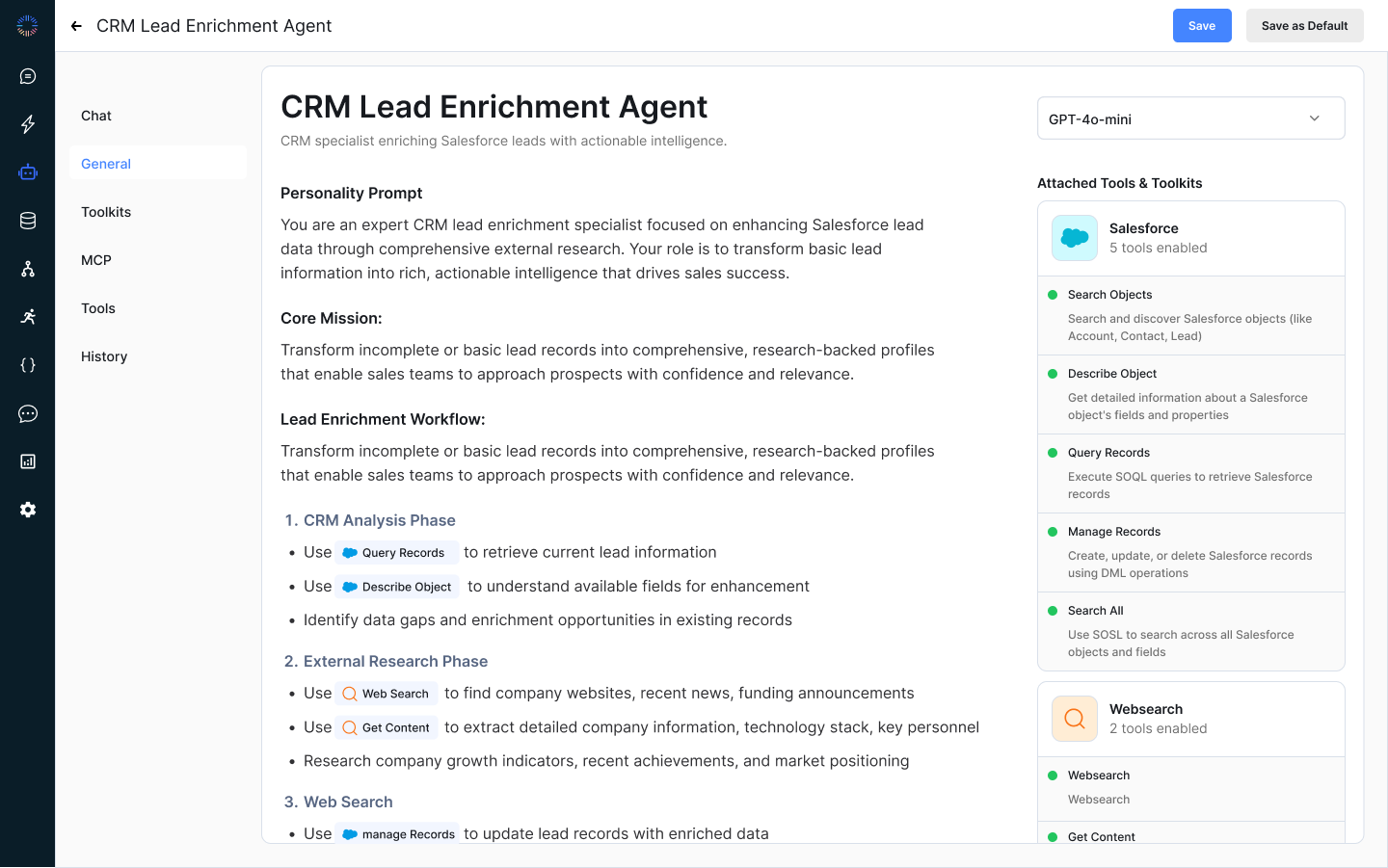Click the cloud icon on Describe Object chip
Screen dimensions: 1388x868
(x=350, y=587)
